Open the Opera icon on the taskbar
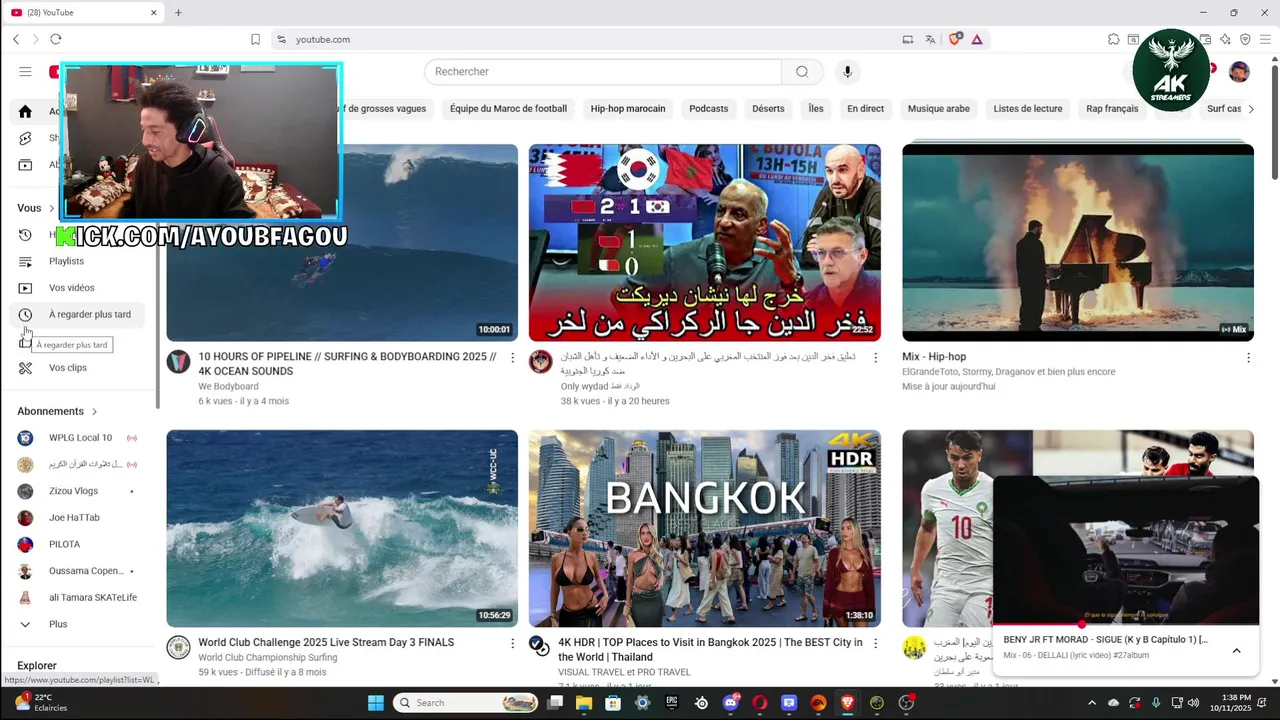The width and height of the screenshot is (1280, 720). (x=760, y=703)
